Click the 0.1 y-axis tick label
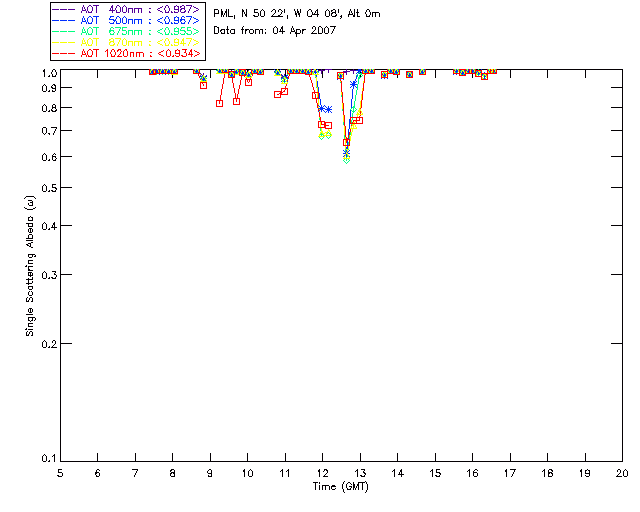The width and height of the screenshot is (640, 512). (49, 459)
